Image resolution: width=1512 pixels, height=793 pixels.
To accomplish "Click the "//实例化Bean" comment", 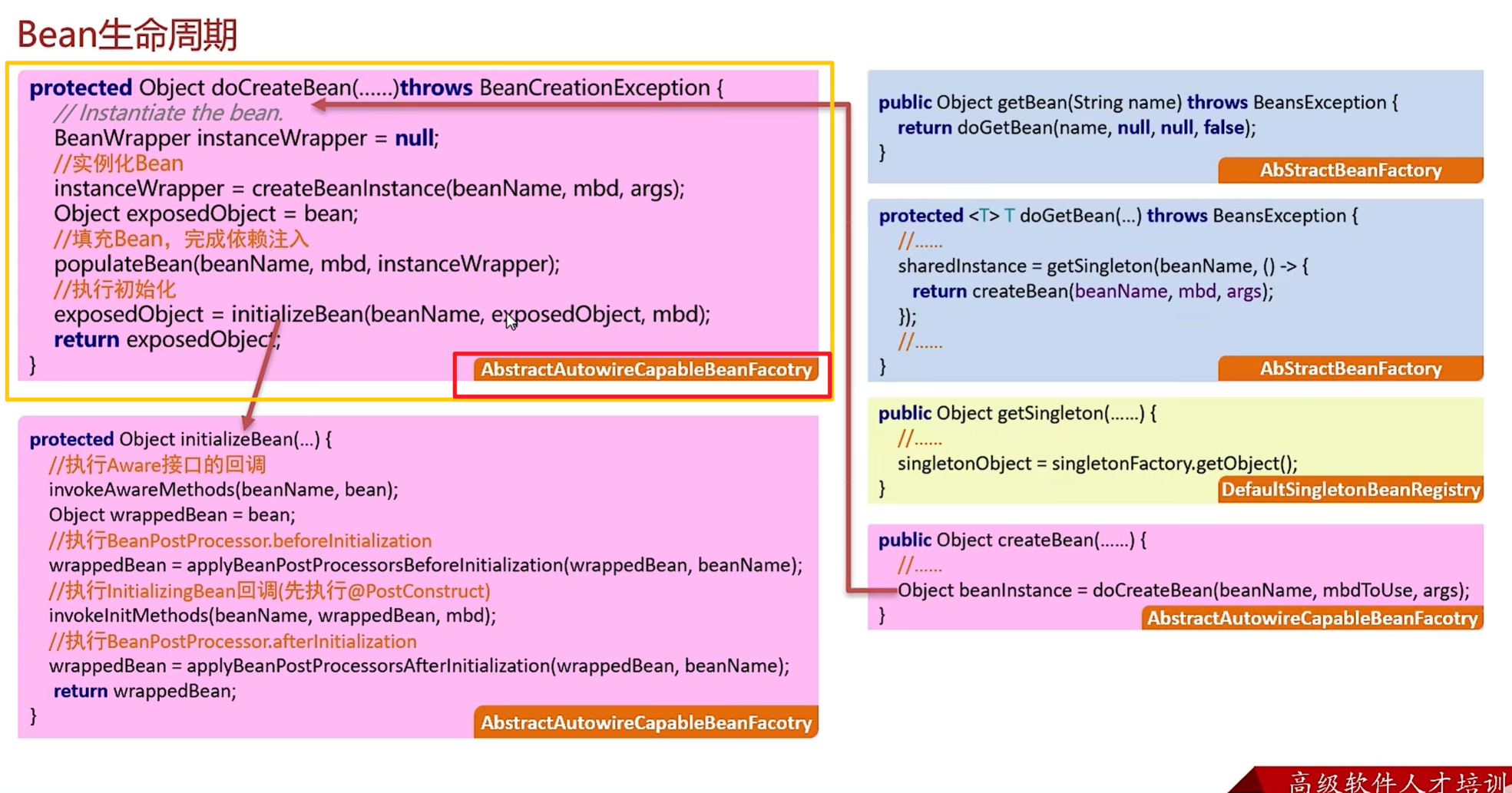I will [118, 164].
